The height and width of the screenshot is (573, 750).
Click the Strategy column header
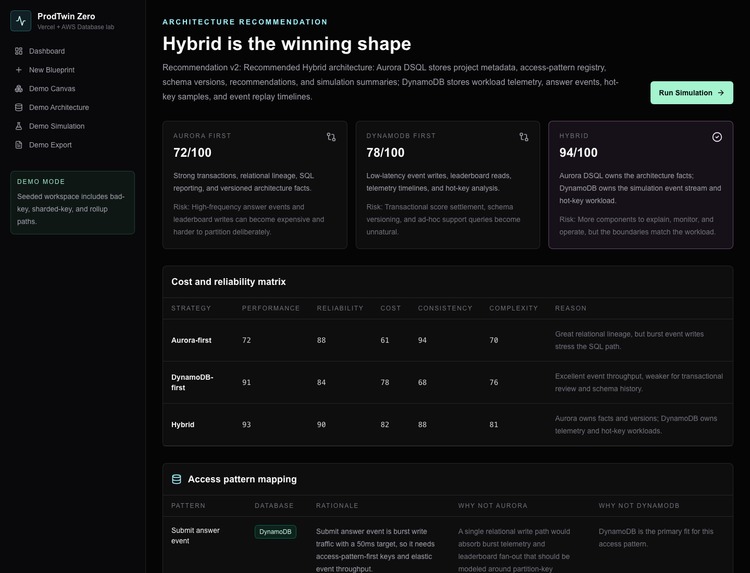191,308
